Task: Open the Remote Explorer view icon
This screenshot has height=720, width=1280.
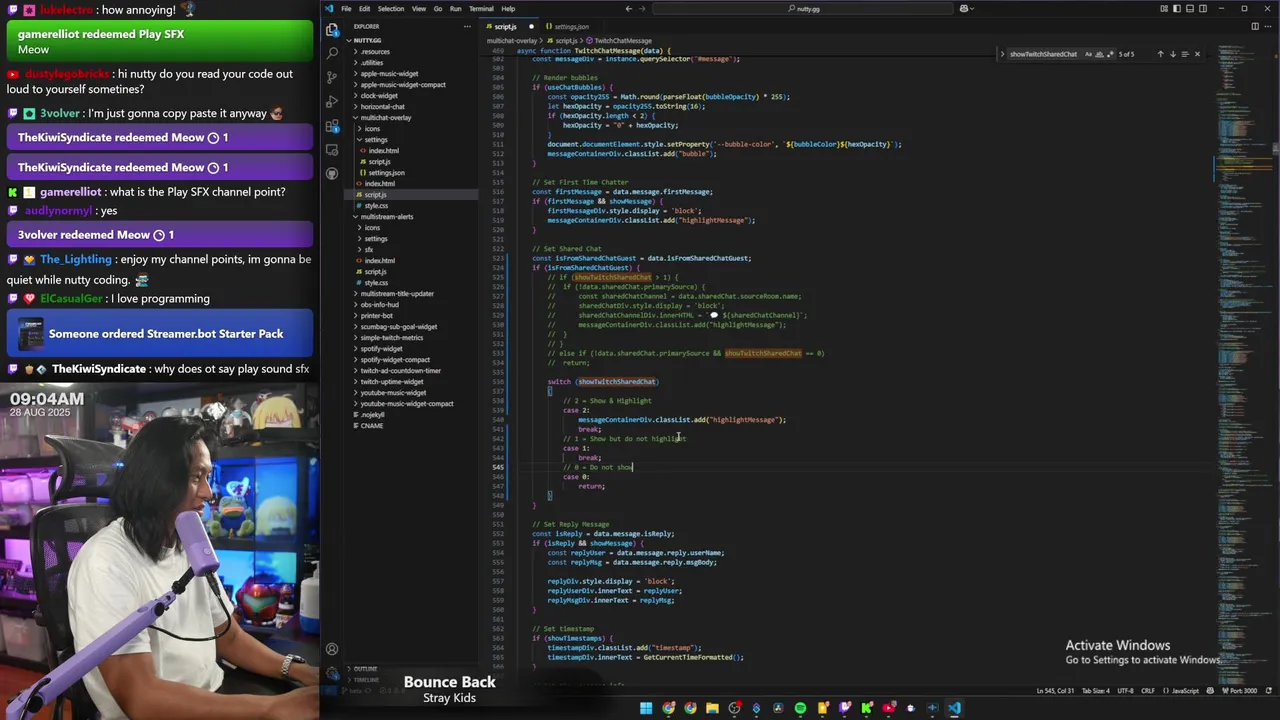Action: [332, 149]
